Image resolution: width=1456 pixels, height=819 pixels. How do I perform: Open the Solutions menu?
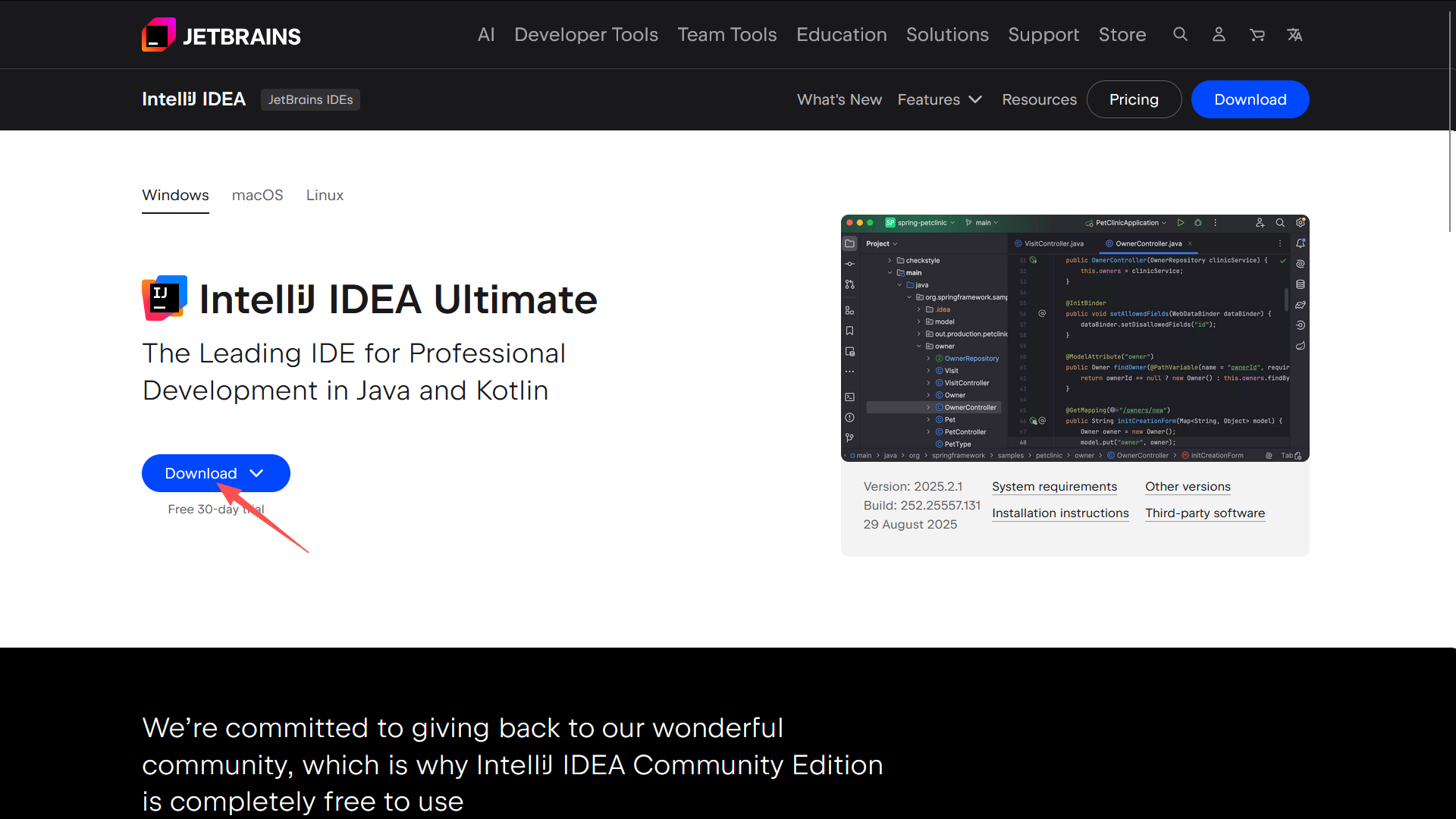[x=947, y=35]
